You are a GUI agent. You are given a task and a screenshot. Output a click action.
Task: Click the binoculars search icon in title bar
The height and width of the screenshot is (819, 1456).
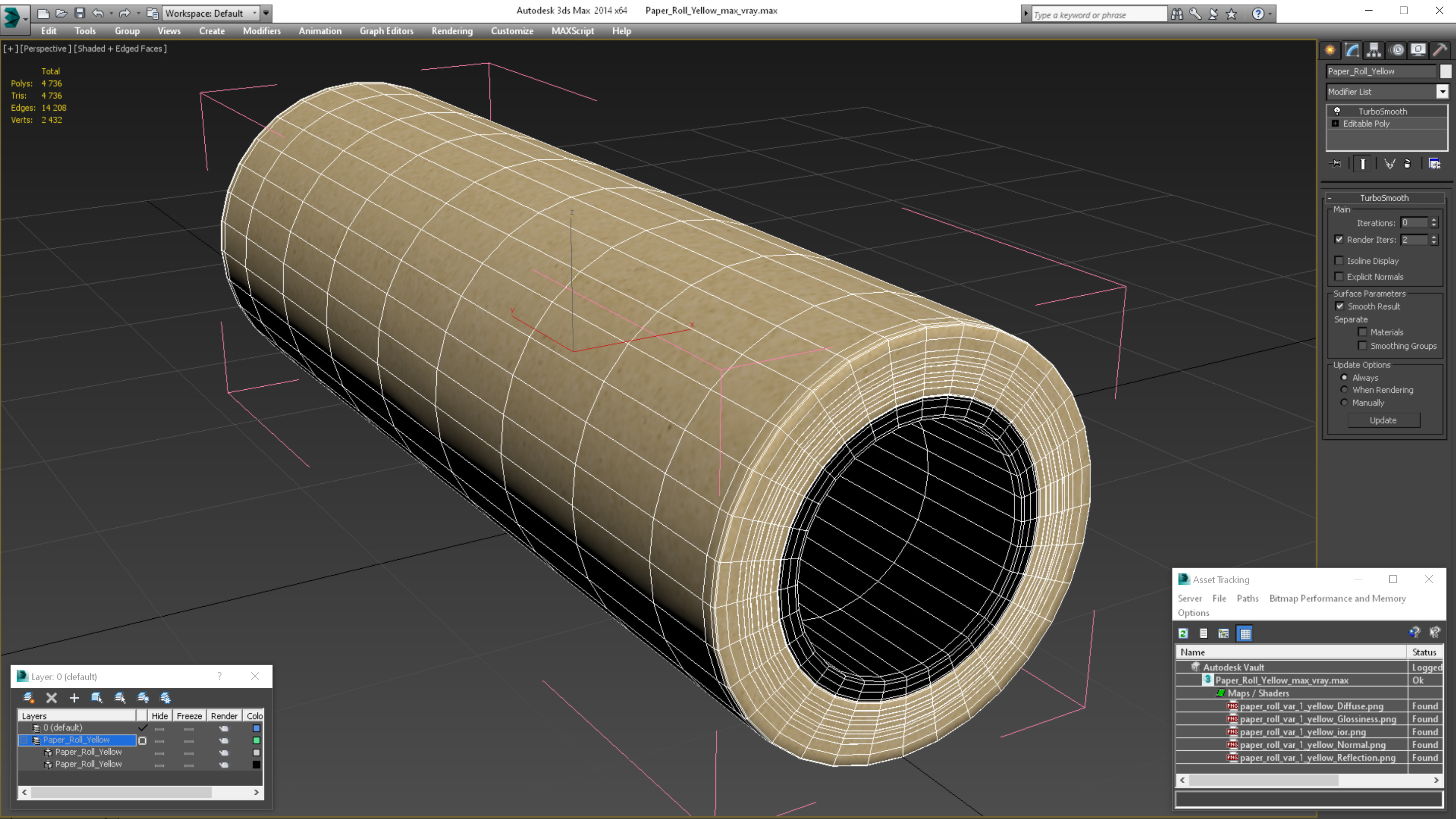coord(1177,14)
